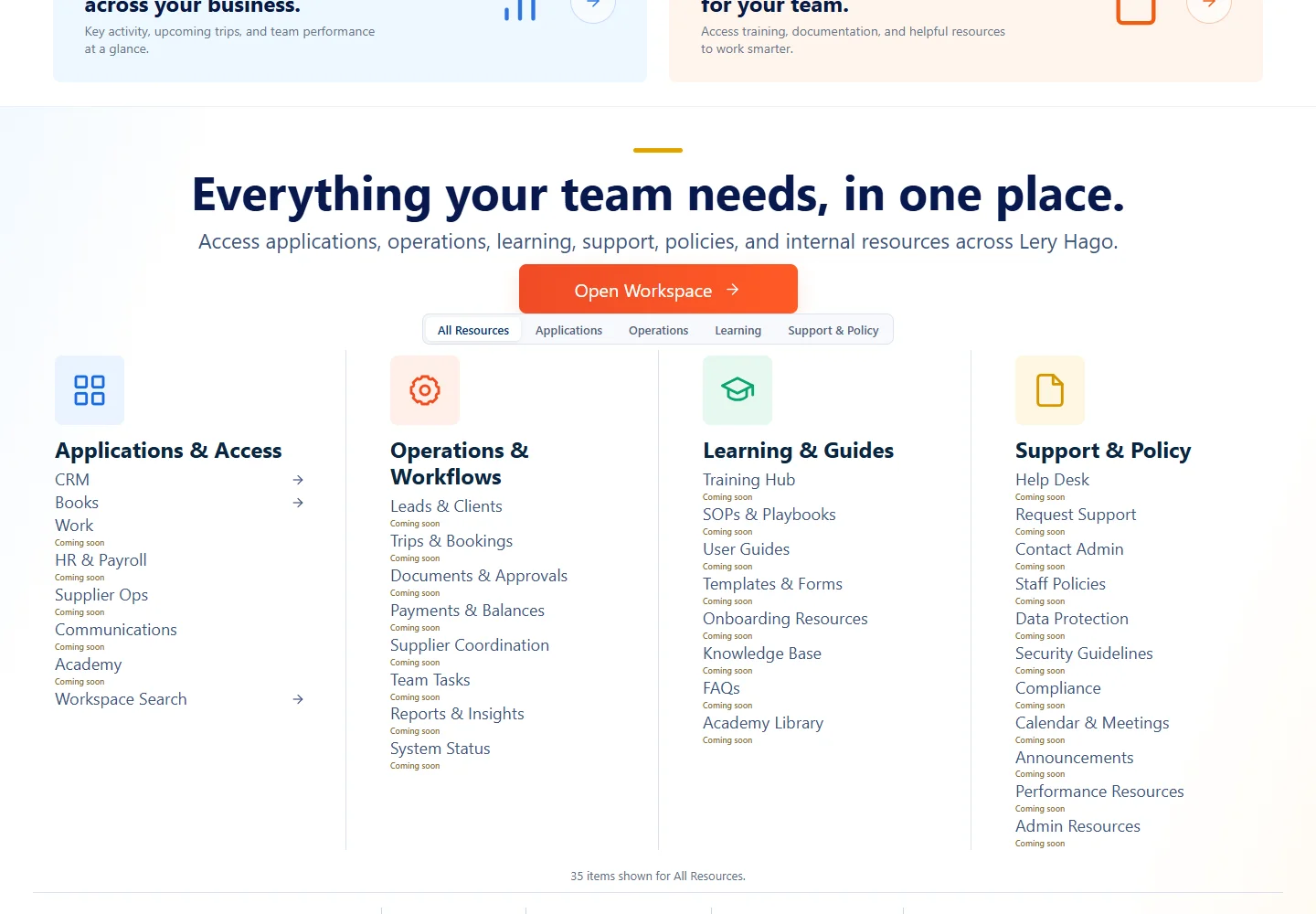Image resolution: width=1316 pixels, height=914 pixels.
Task: Click Help Desk
Action: pyautogui.click(x=1052, y=480)
